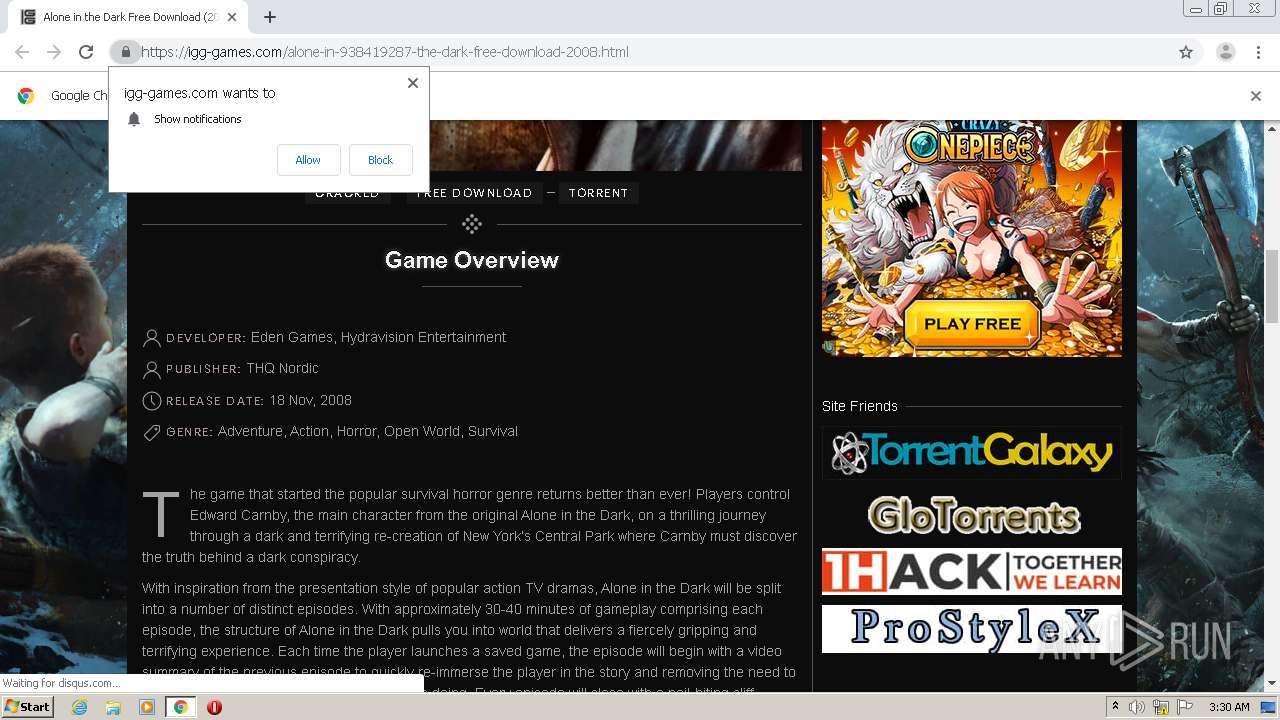The width and height of the screenshot is (1280, 720).
Task: Open Chrome profile avatar
Action: coord(1225,52)
